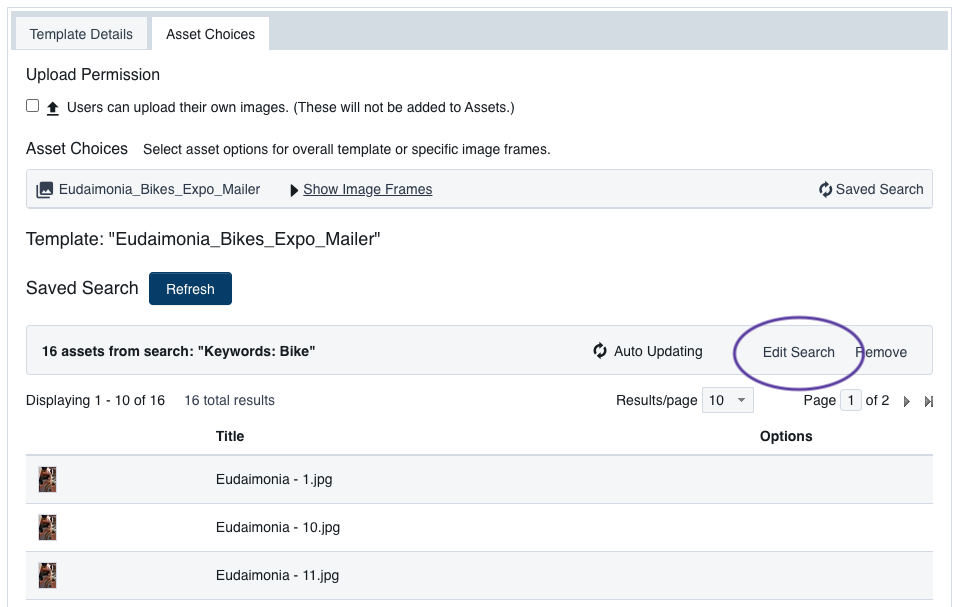Open the Eudaimonia - 10.jpg thumbnail
Image resolution: width=966 pixels, height=607 pixels.
[x=47, y=528]
